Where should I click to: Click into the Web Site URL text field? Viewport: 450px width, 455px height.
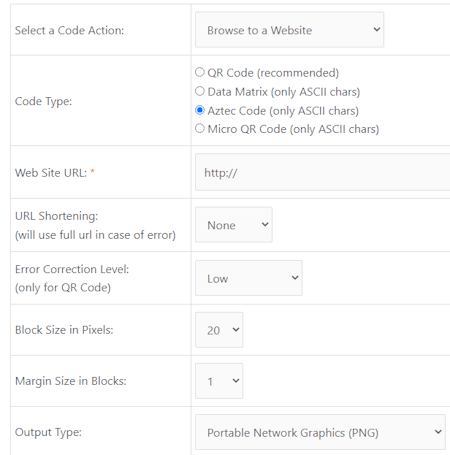tap(323, 172)
